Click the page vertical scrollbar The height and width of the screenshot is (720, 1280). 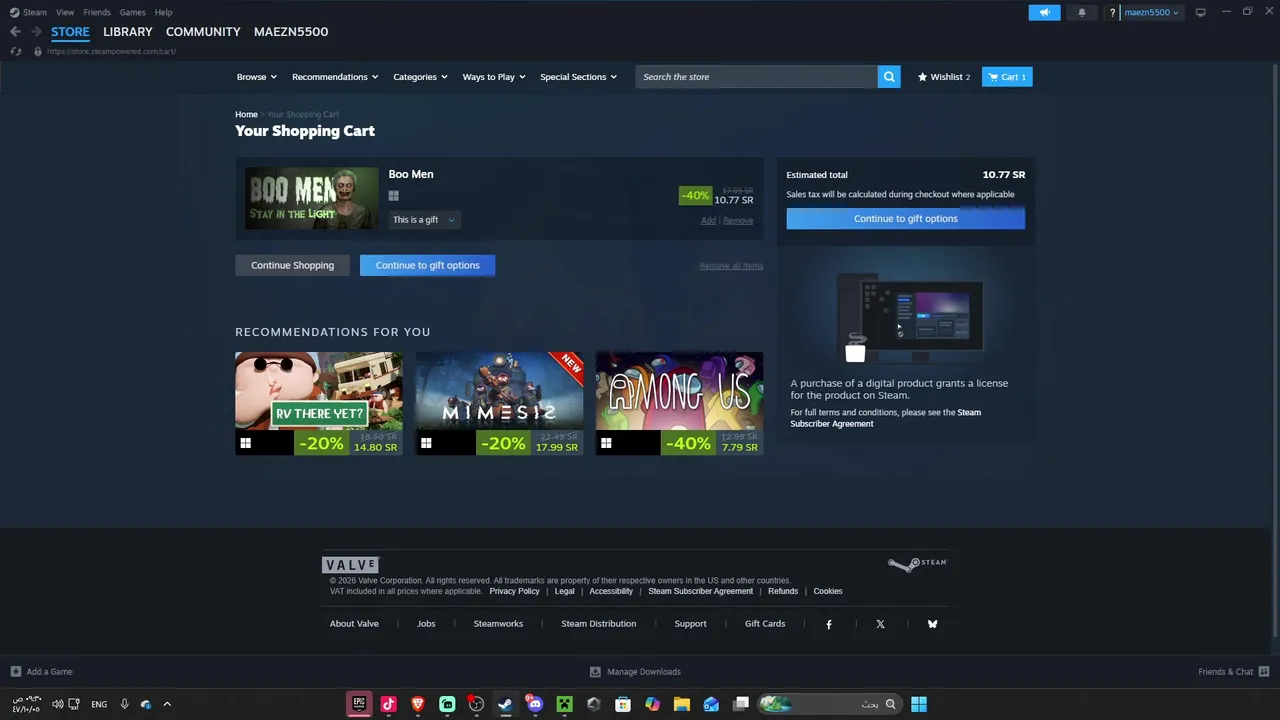(x=1274, y=350)
